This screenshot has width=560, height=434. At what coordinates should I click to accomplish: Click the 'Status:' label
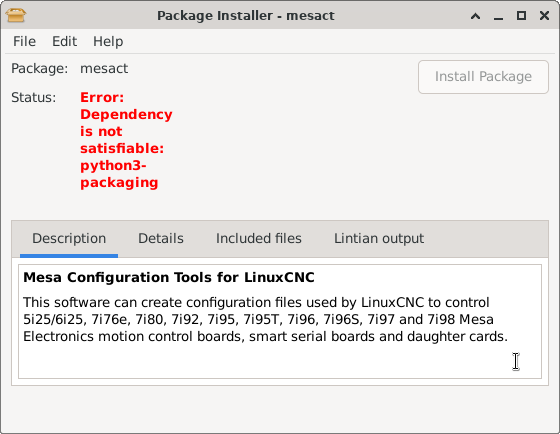34,97
